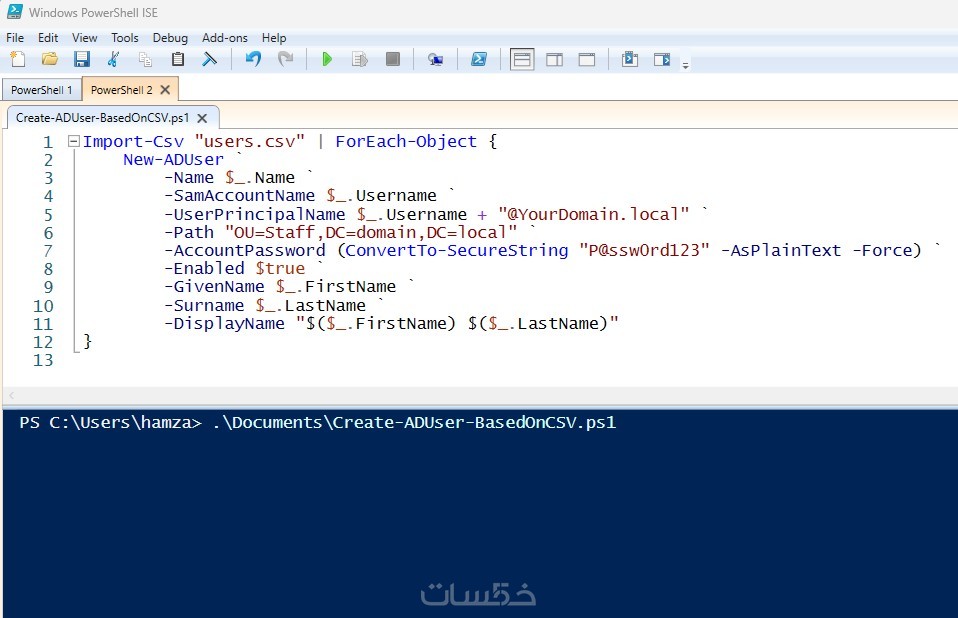The height and width of the screenshot is (618, 958).
Task: Select the Create-ADUser-BasedOnCSV.ps1 script tab
Action: [x=102, y=118]
